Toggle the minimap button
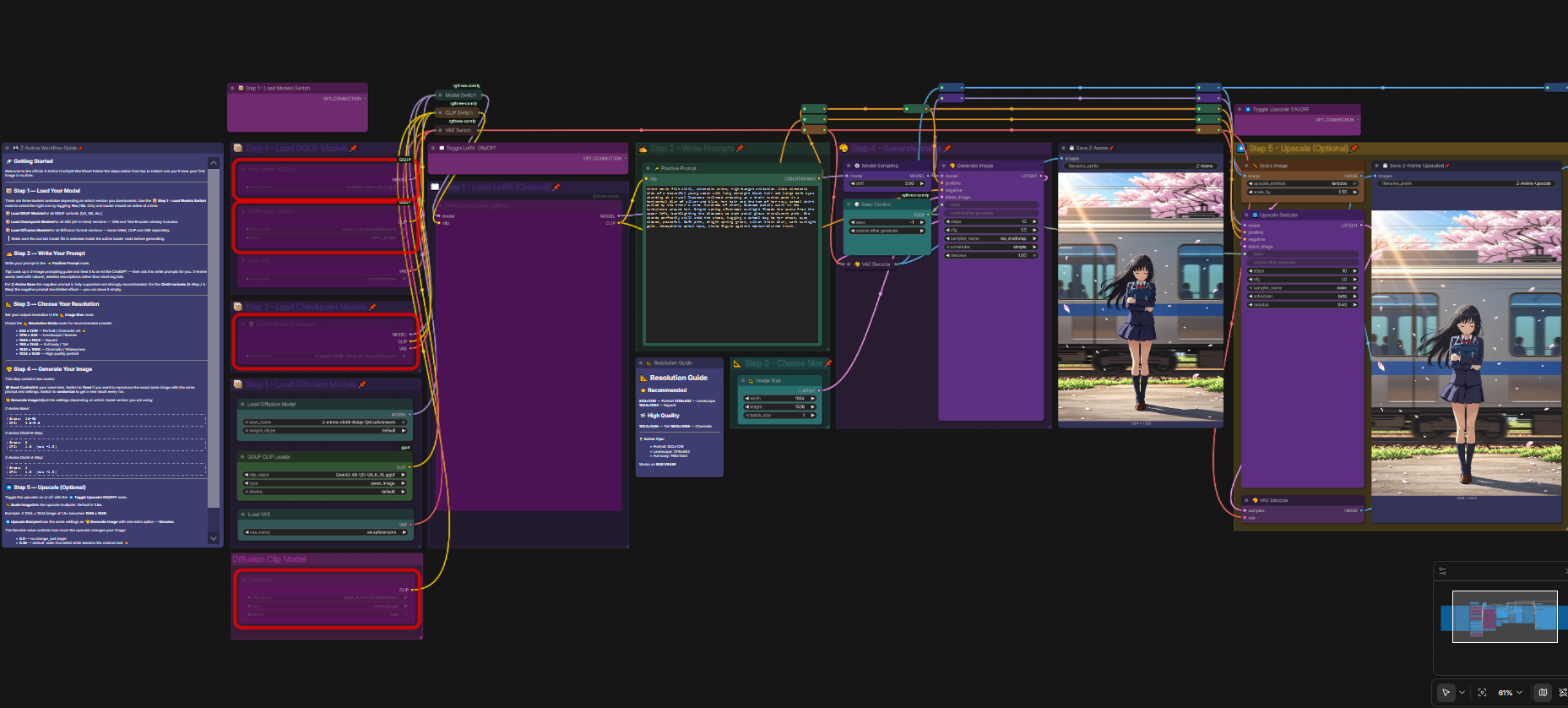This screenshot has height=708, width=1568. [x=1543, y=692]
